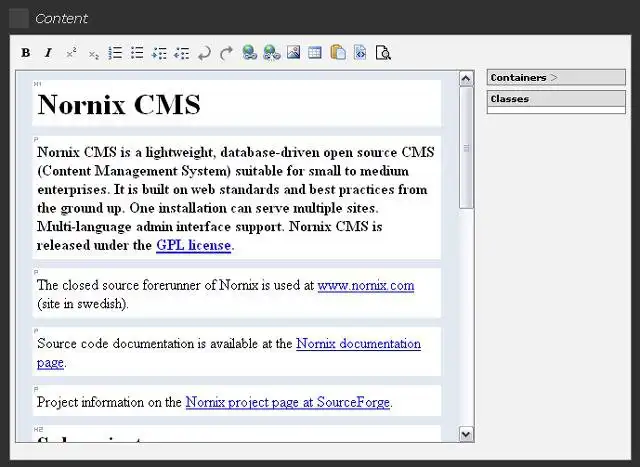Follow the www.nornix.com link
Image resolution: width=640 pixels, height=467 pixels.
tap(366, 285)
